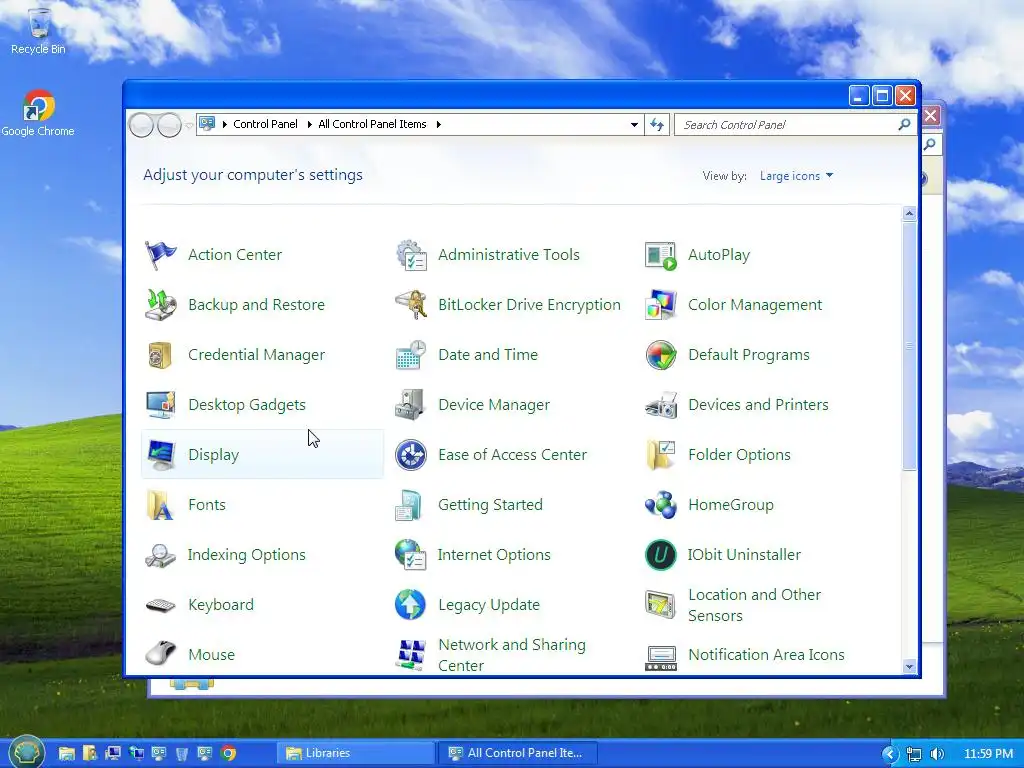The image size is (1024, 768).
Task: Open Legacy Update icon
Action: tap(411, 605)
